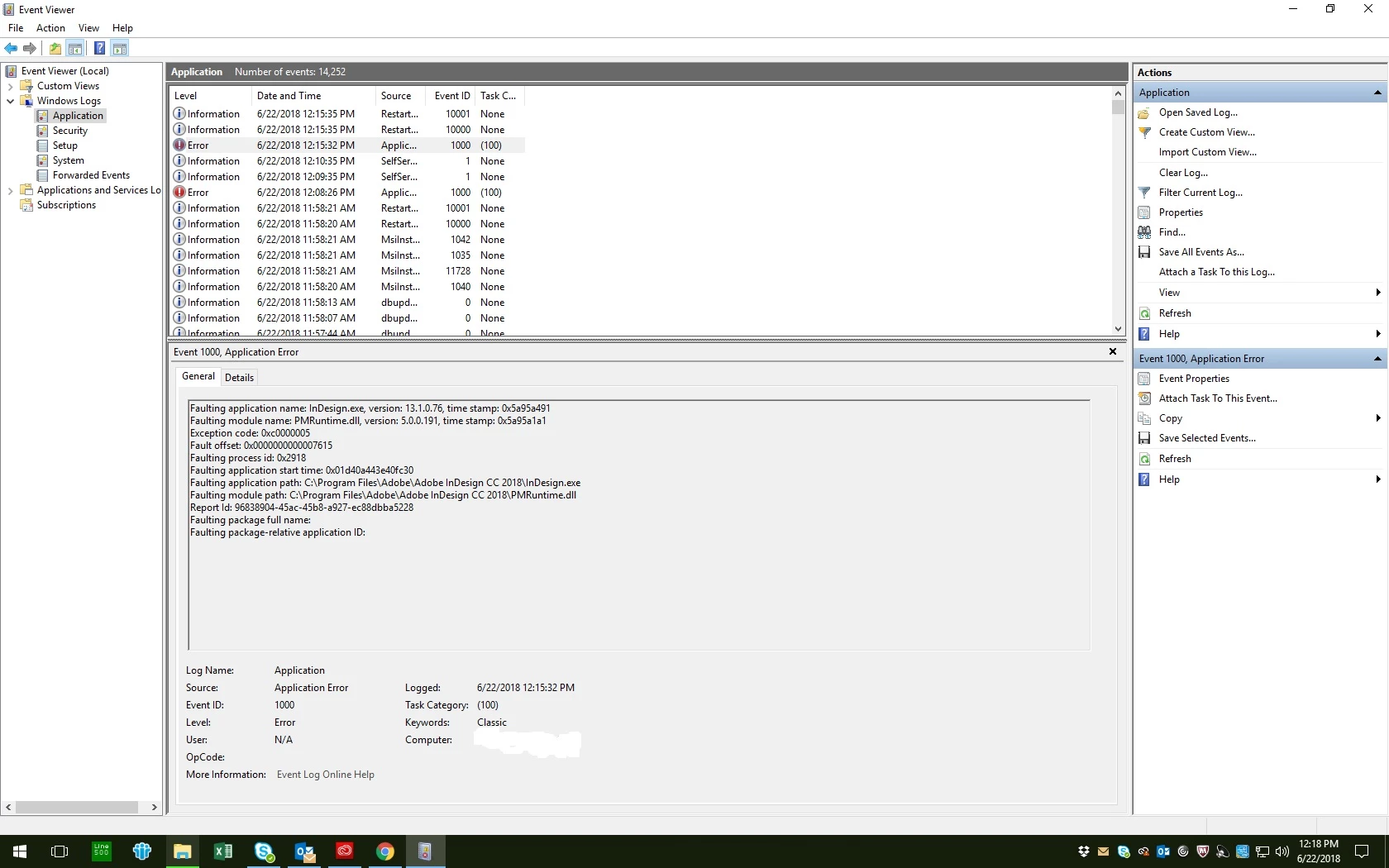This screenshot has height=868, width=1389.
Task: Open the Action menu
Action: 50,28
